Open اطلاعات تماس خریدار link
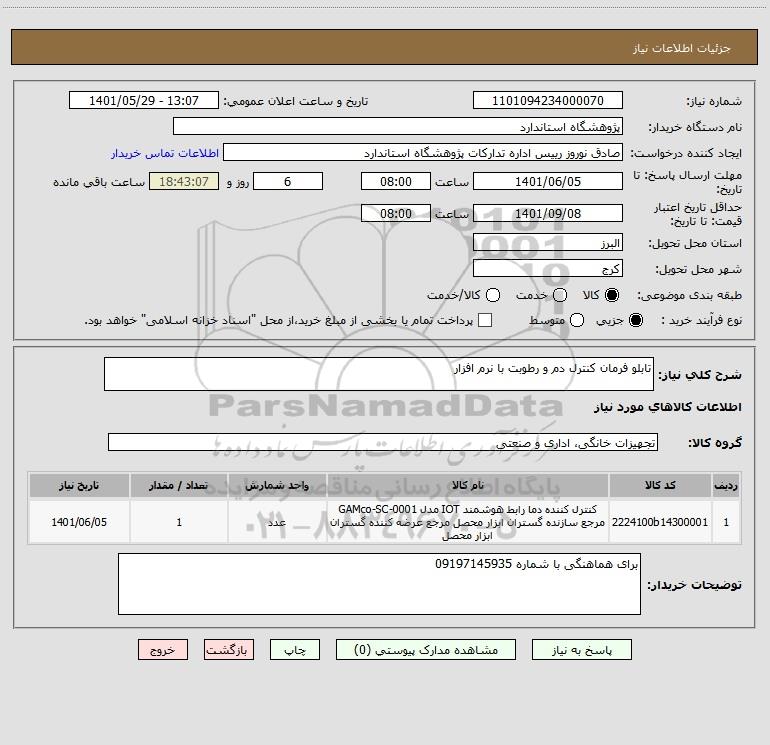Viewport: 770px width, 745px height. (165, 153)
